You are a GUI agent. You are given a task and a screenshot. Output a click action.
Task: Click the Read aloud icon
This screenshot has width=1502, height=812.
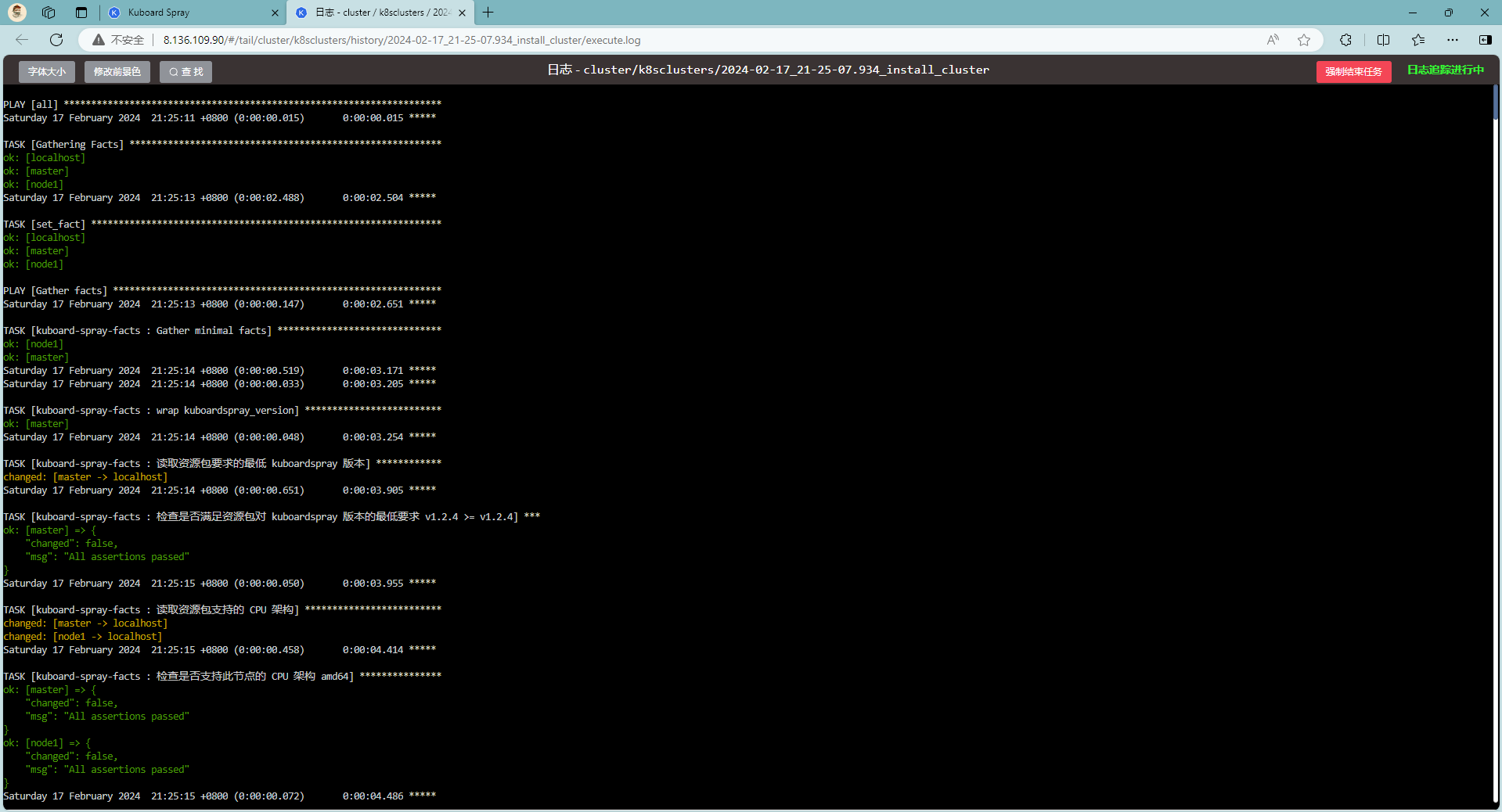tap(1273, 40)
